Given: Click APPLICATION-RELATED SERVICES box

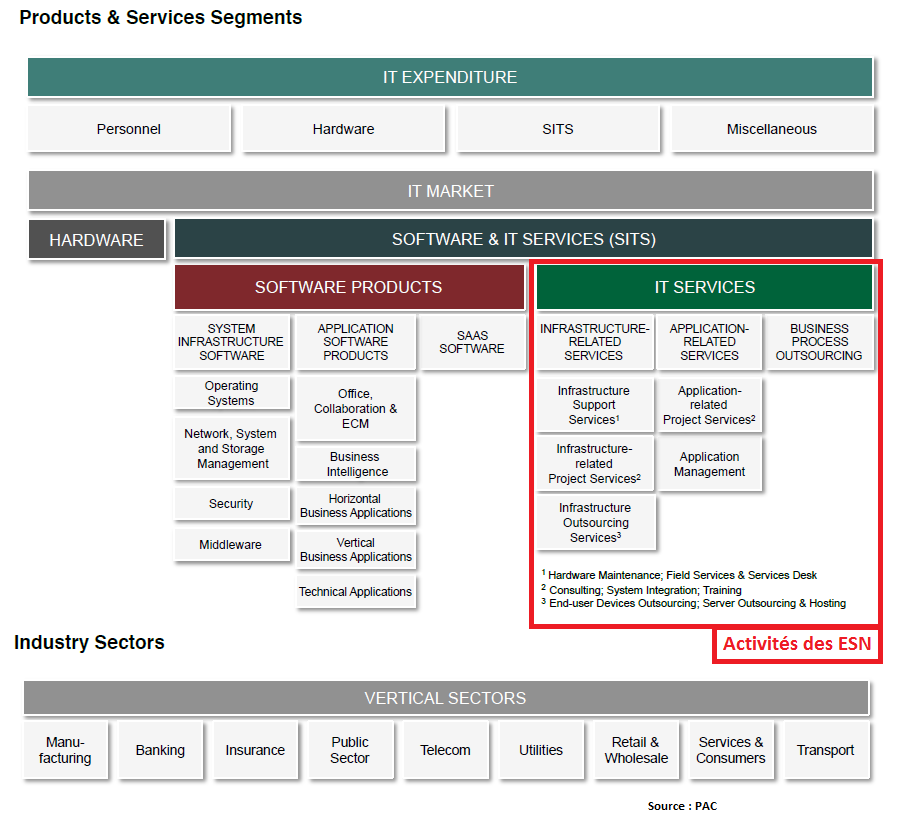Looking at the screenshot, I should tap(709, 342).
